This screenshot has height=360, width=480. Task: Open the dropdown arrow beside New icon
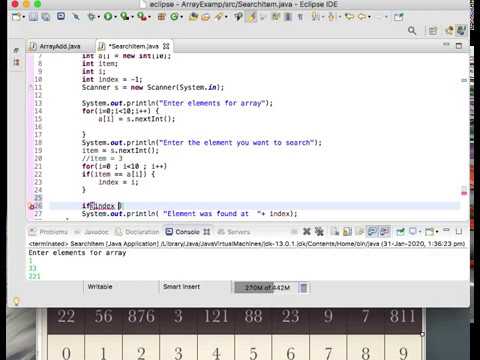point(23,17)
